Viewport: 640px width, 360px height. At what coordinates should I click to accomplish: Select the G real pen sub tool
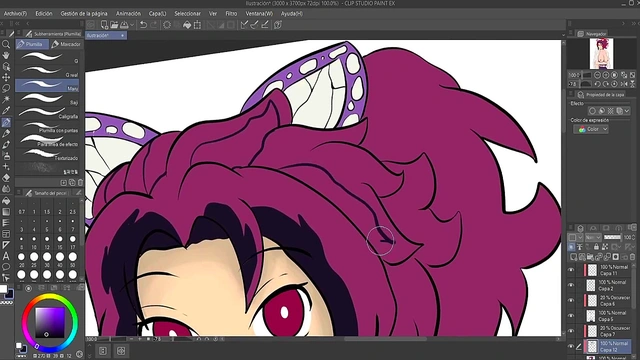pos(48,72)
